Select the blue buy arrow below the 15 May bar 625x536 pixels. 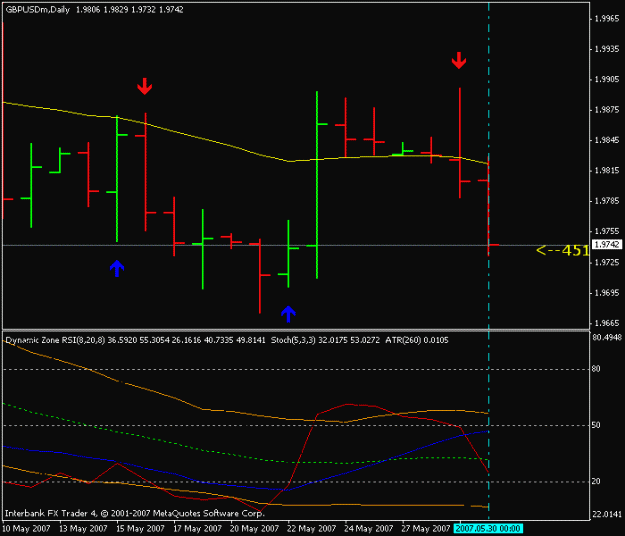[117, 268]
